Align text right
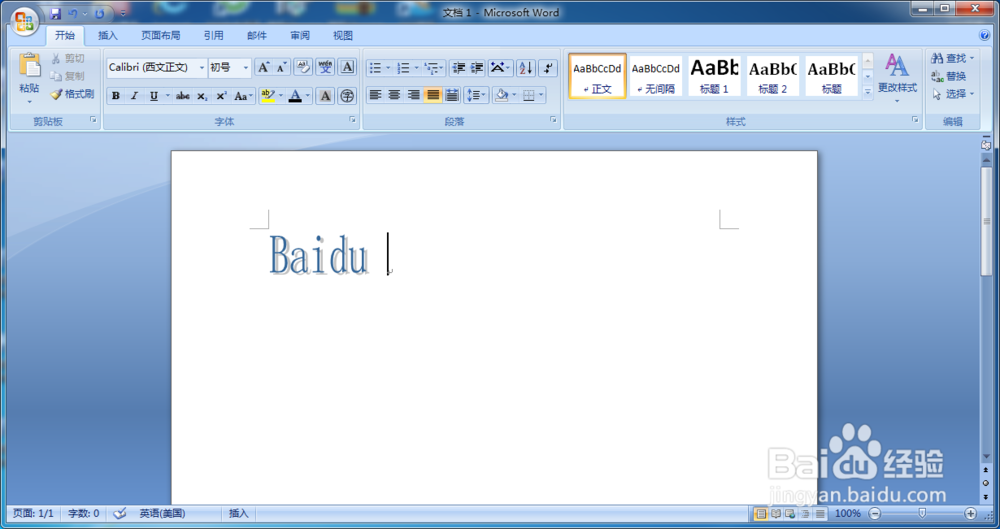The width and height of the screenshot is (1000, 529). (x=413, y=96)
